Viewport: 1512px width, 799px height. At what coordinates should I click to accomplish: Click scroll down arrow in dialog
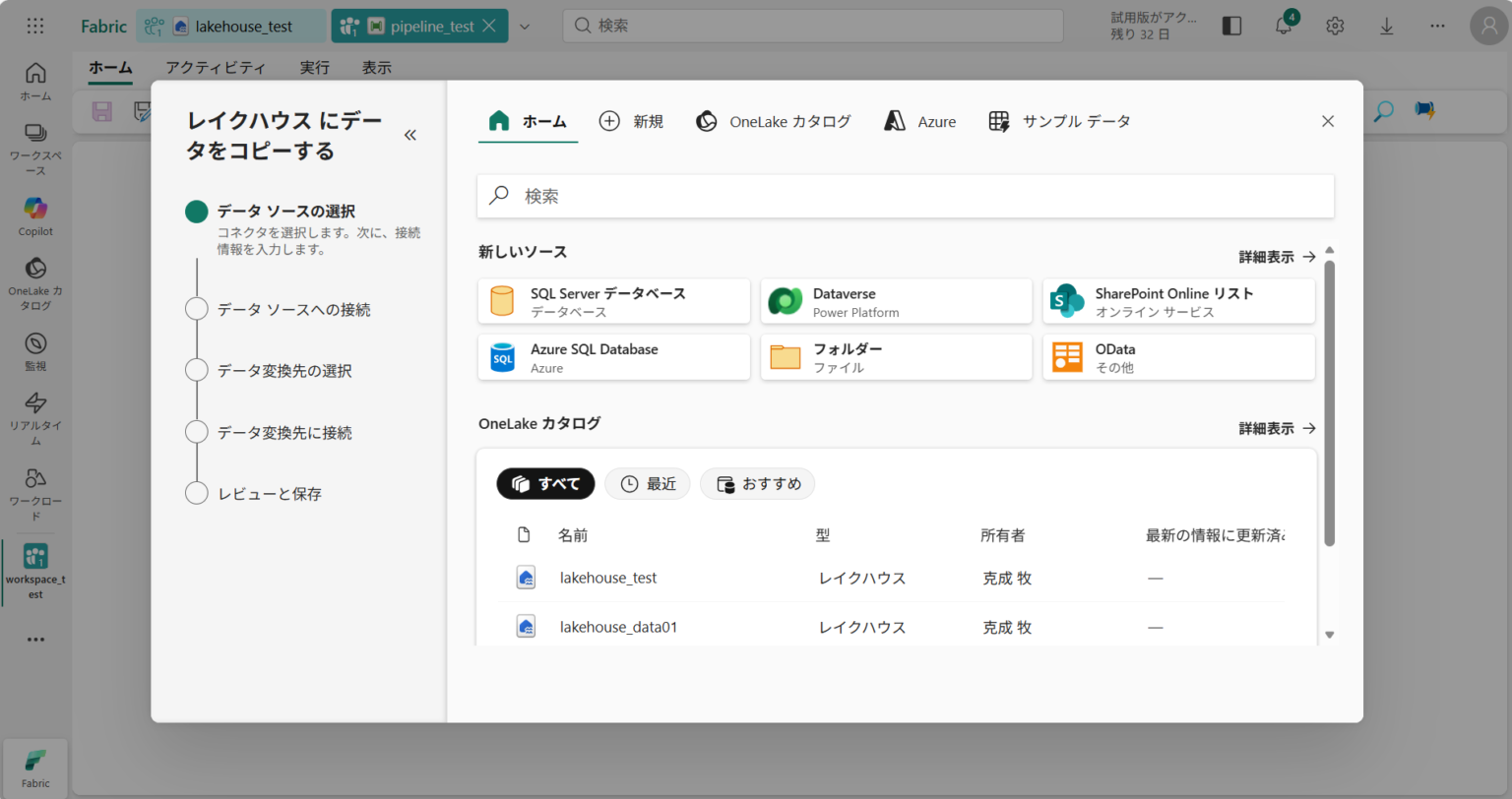pos(1330,635)
